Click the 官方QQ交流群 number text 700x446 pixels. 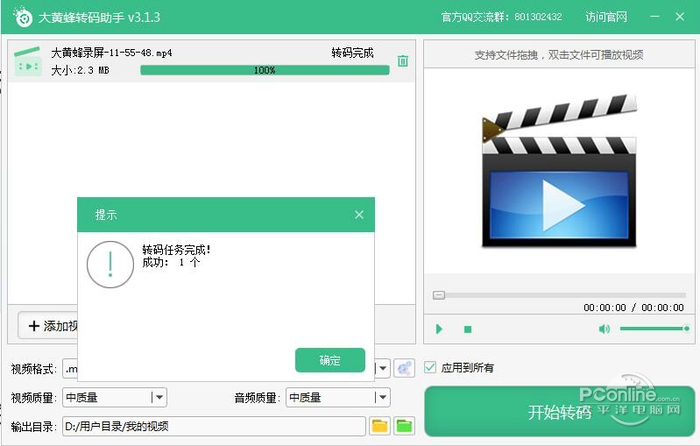tap(501, 17)
